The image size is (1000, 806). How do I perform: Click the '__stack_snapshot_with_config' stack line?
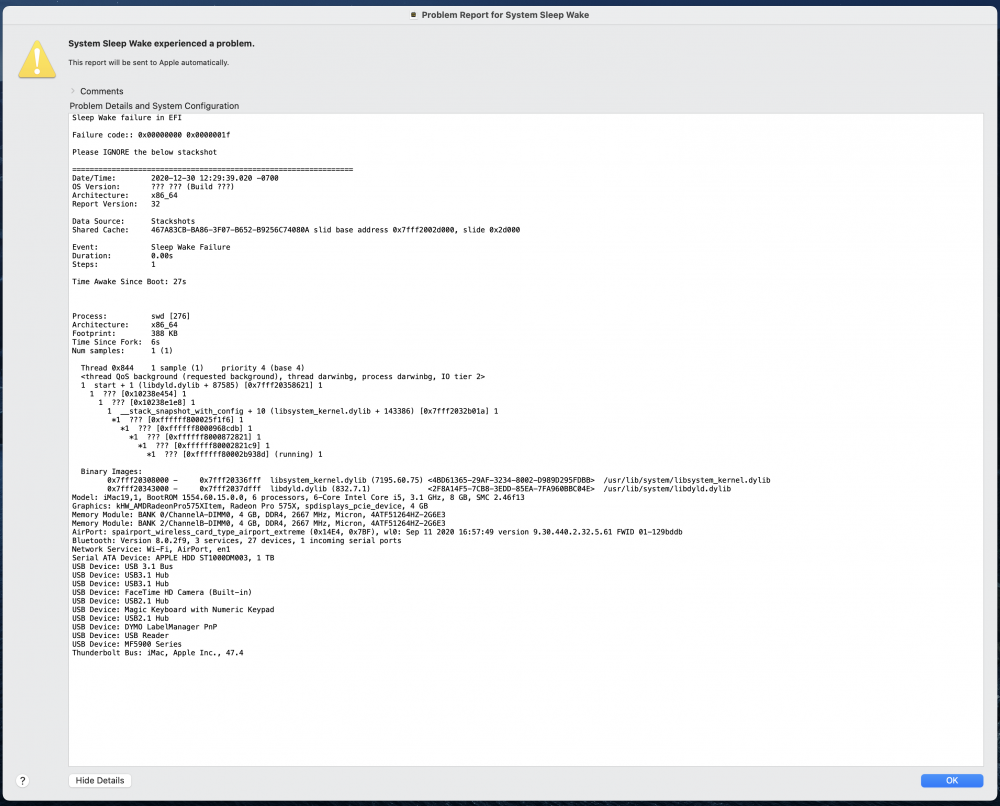click(x=302, y=411)
